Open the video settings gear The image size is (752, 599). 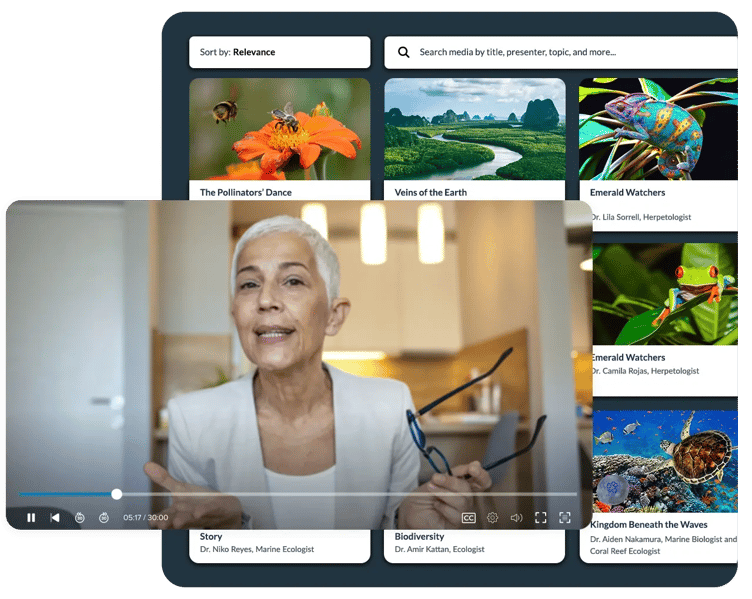(x=492, y=517)
